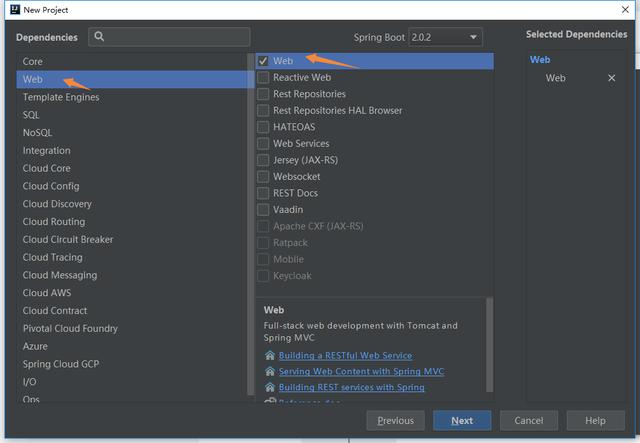Focus the dependencies search field
Image resolution: width=640 pixels, height=443 pixels.
(x=169, y=37)
